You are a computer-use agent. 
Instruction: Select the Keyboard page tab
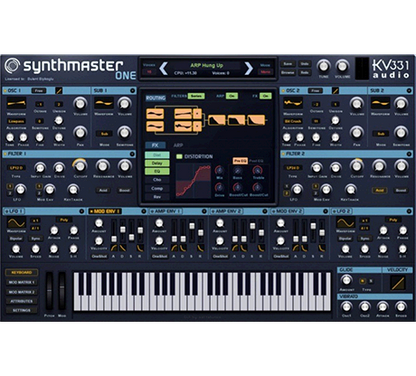(22, 273)
